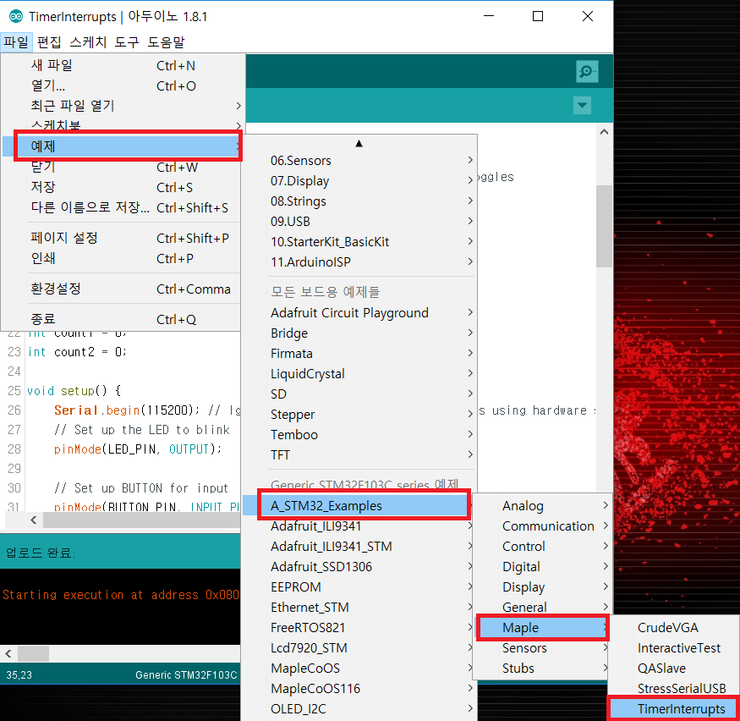Open the 스케치 menu
The width and height of the screenshot is (740, 721).
88,42
